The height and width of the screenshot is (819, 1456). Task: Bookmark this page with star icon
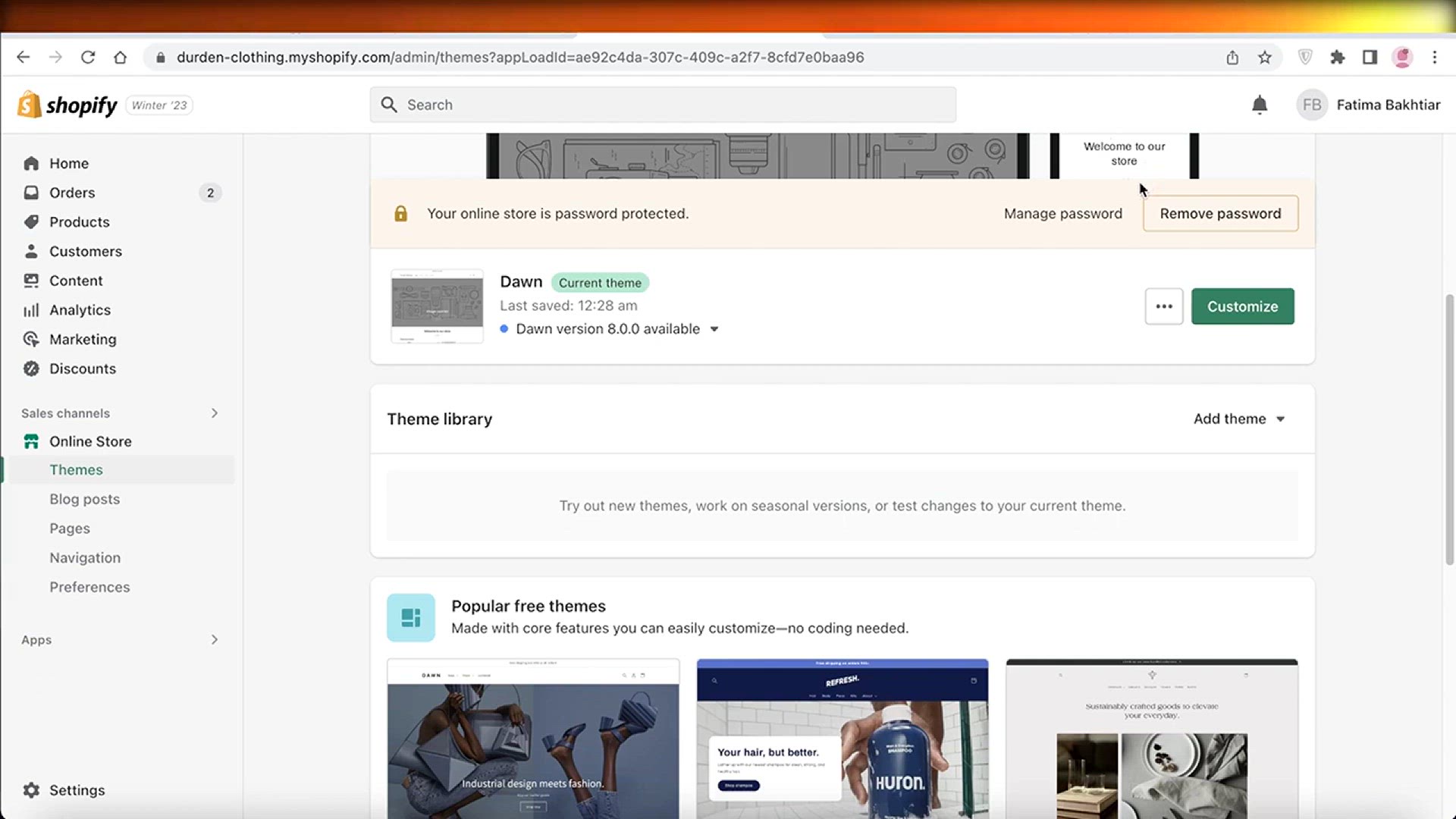(x=1264, y=57)
